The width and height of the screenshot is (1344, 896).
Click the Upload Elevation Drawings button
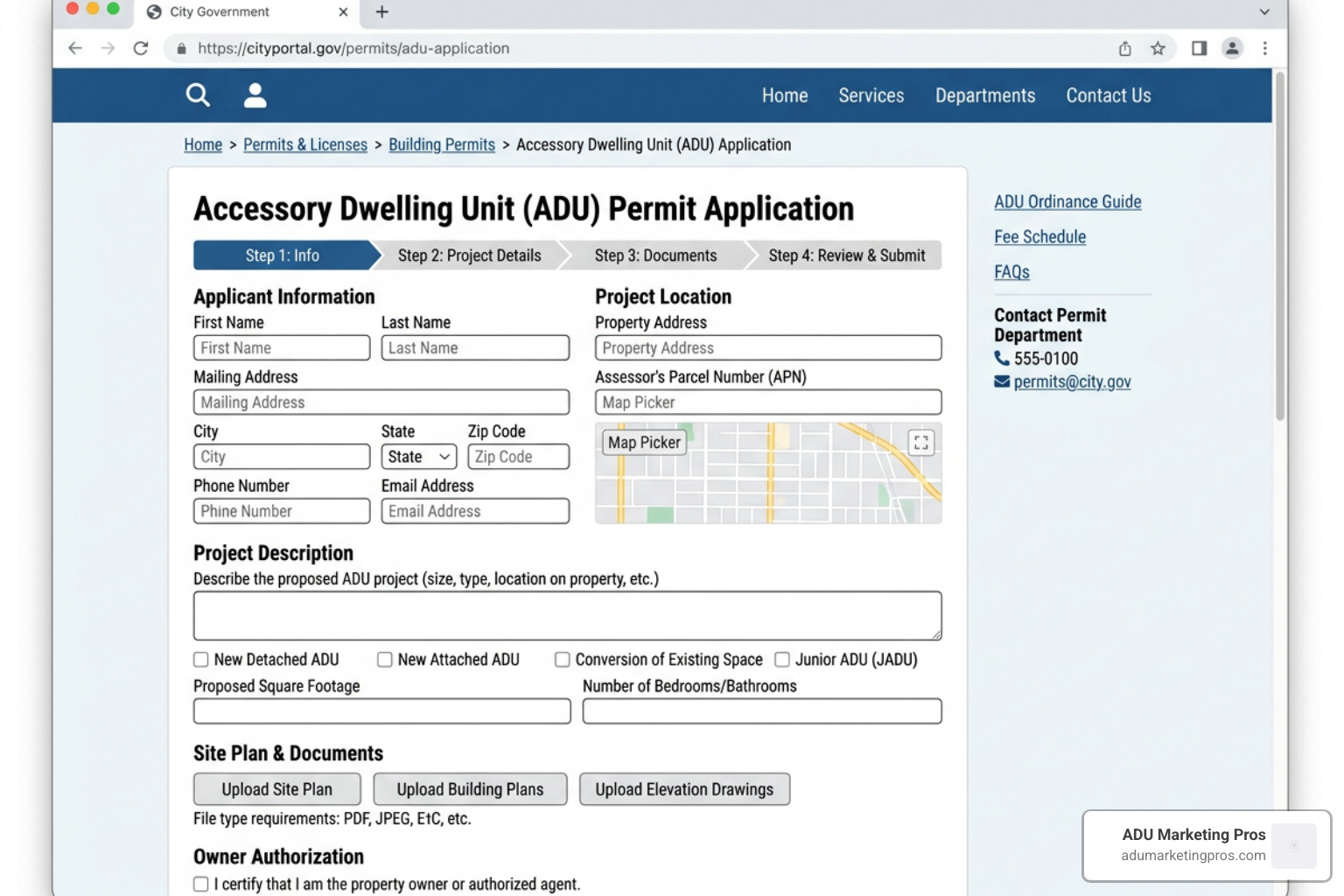click(x=684, y=789)
